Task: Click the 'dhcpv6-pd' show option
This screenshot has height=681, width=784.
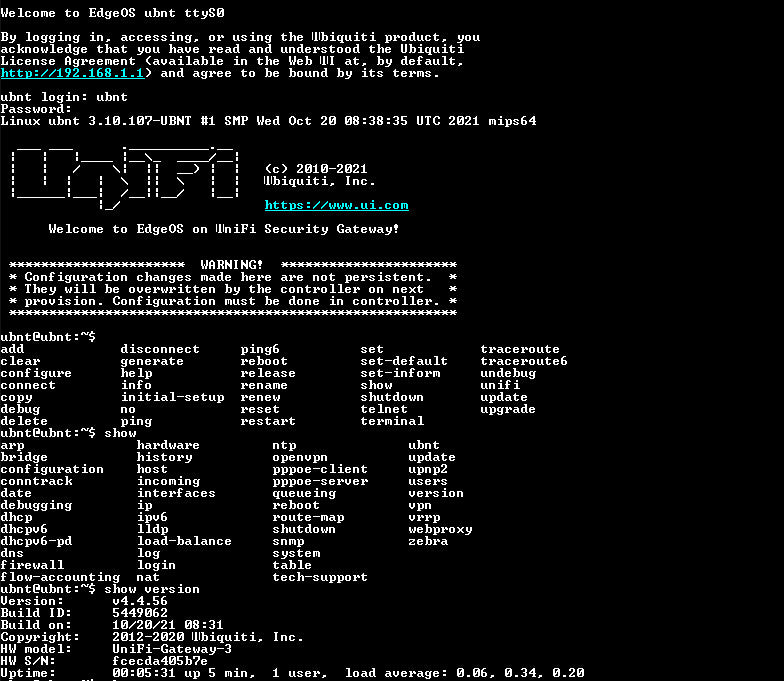Action: [36, 542]
